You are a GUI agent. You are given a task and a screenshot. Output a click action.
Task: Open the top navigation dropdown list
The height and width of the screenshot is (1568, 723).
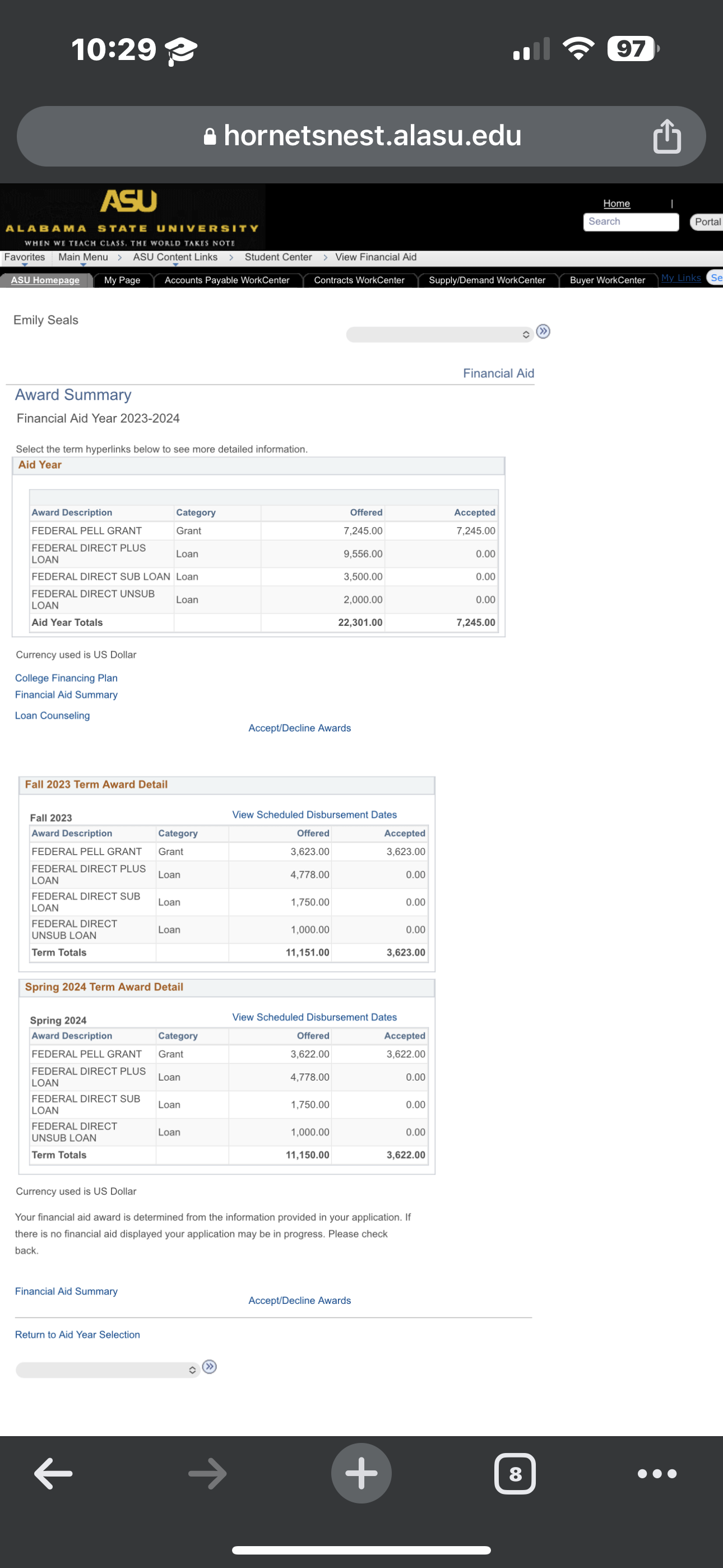click(x=439, y=334)
